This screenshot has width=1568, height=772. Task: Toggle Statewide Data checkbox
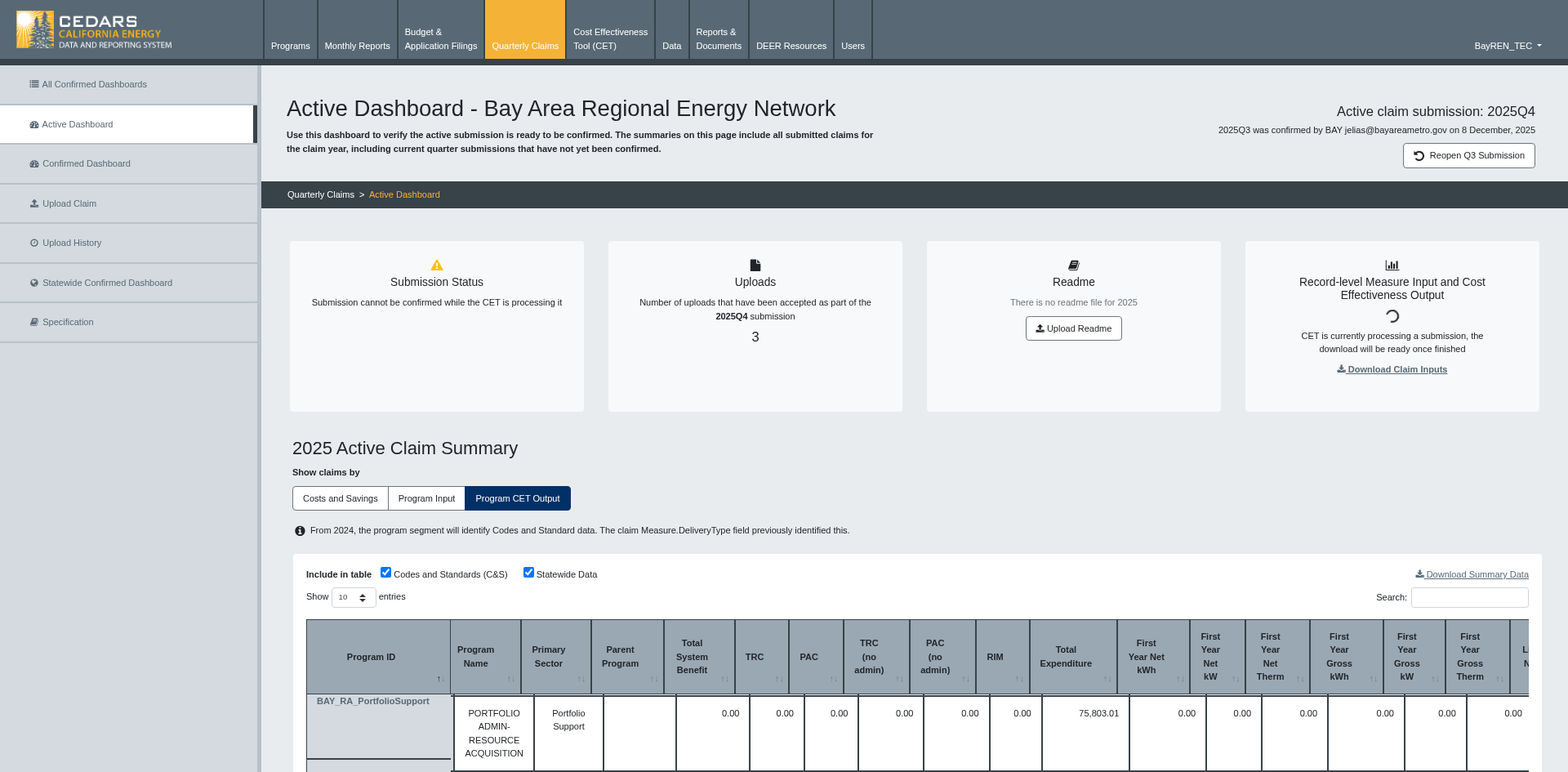(529, 573)
